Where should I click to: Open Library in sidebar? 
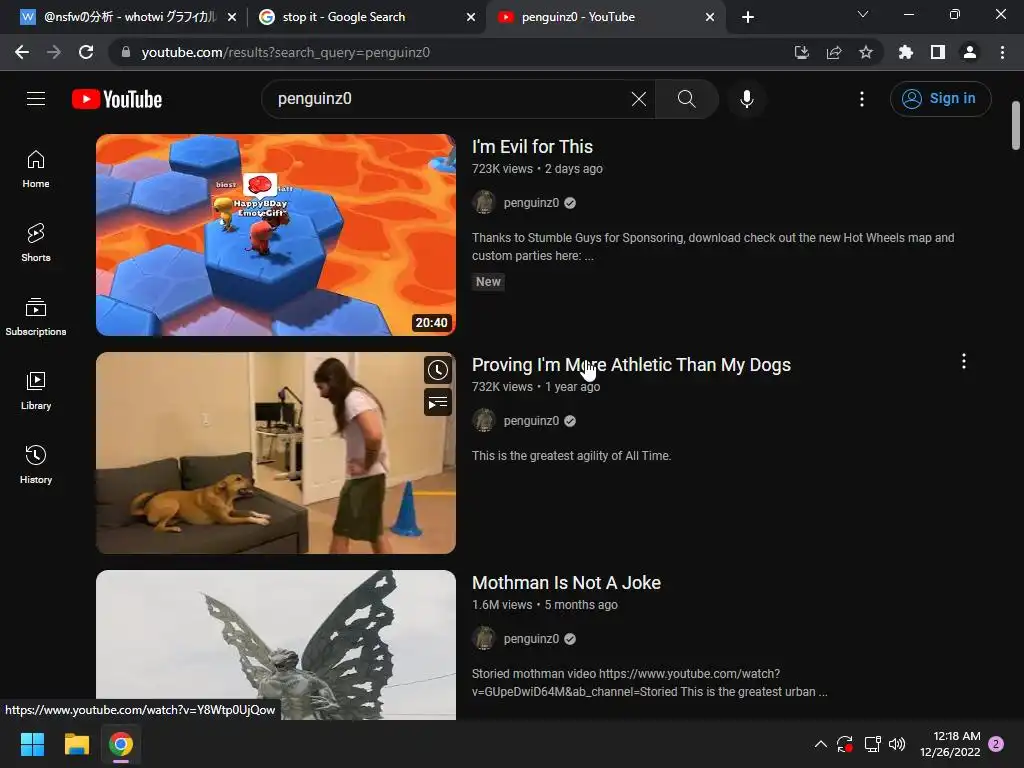pos(36,391)
